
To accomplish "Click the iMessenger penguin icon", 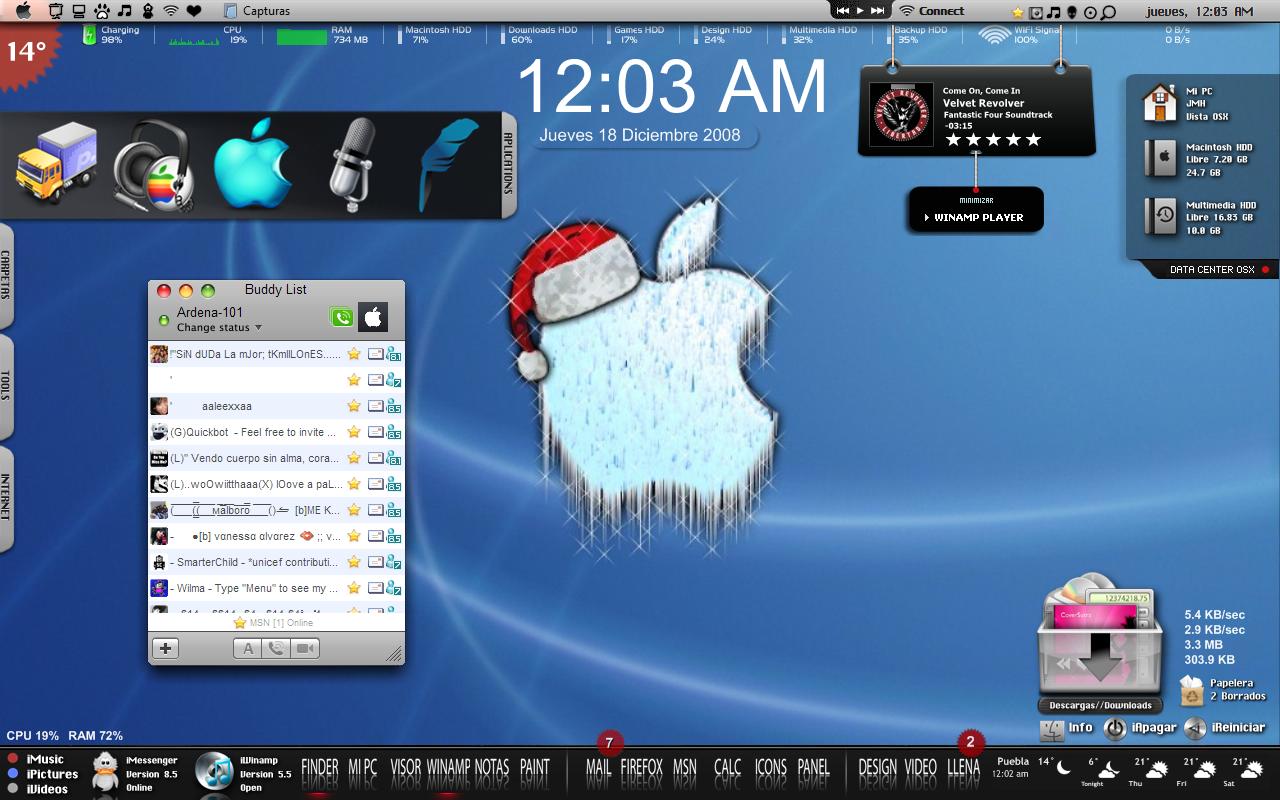I will (106, 772).
